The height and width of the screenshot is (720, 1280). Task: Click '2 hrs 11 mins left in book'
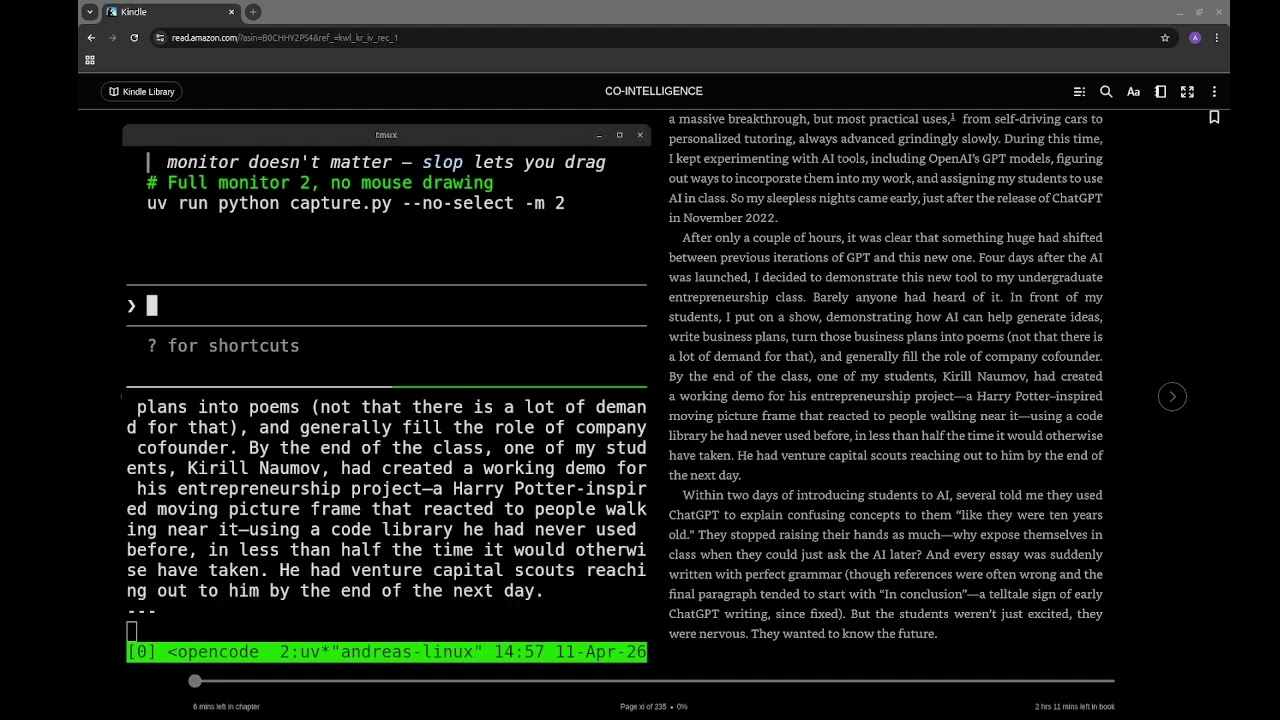[x=1075, y=707]
